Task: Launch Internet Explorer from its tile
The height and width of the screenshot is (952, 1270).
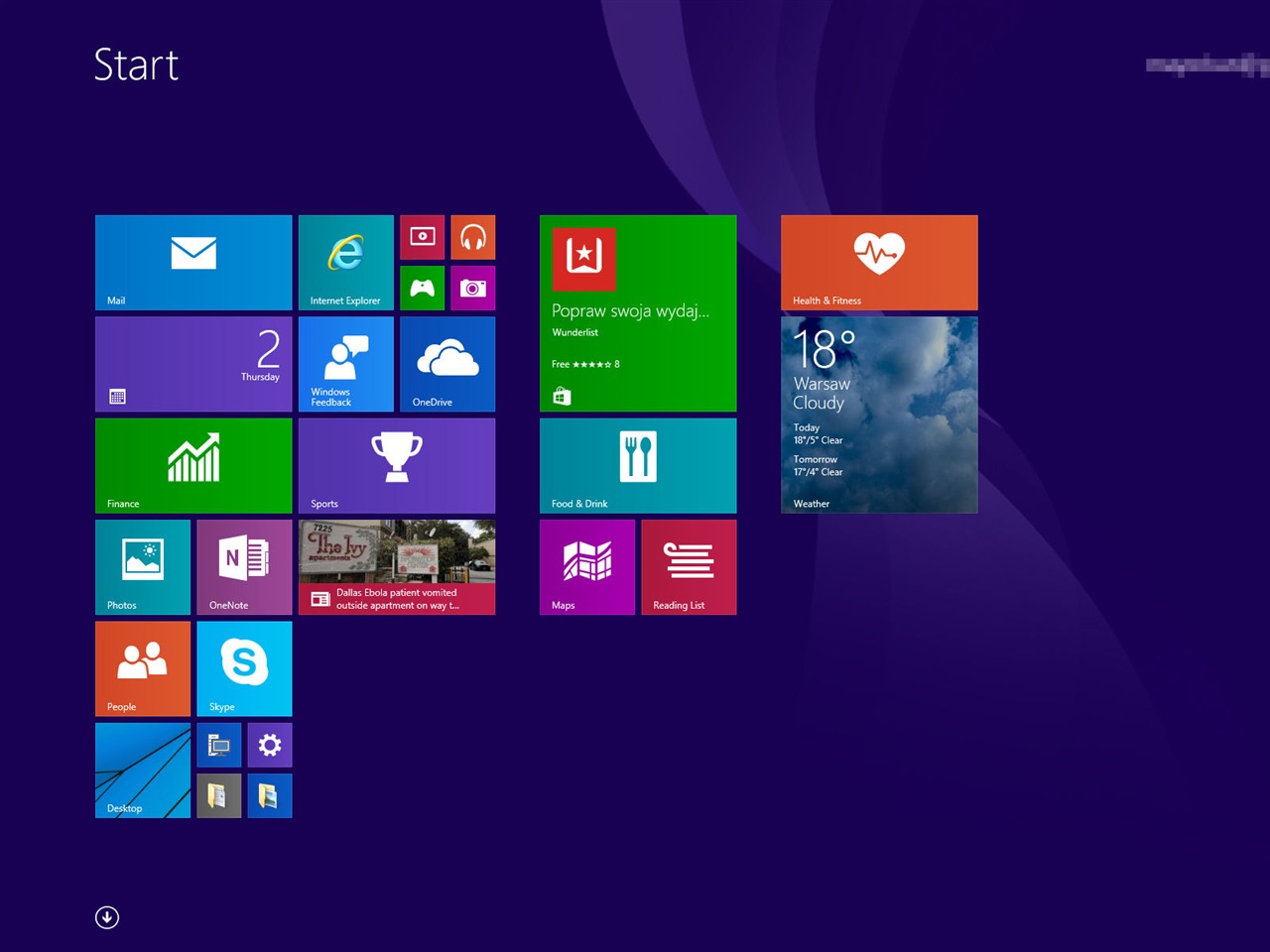Action: (346, 263)
